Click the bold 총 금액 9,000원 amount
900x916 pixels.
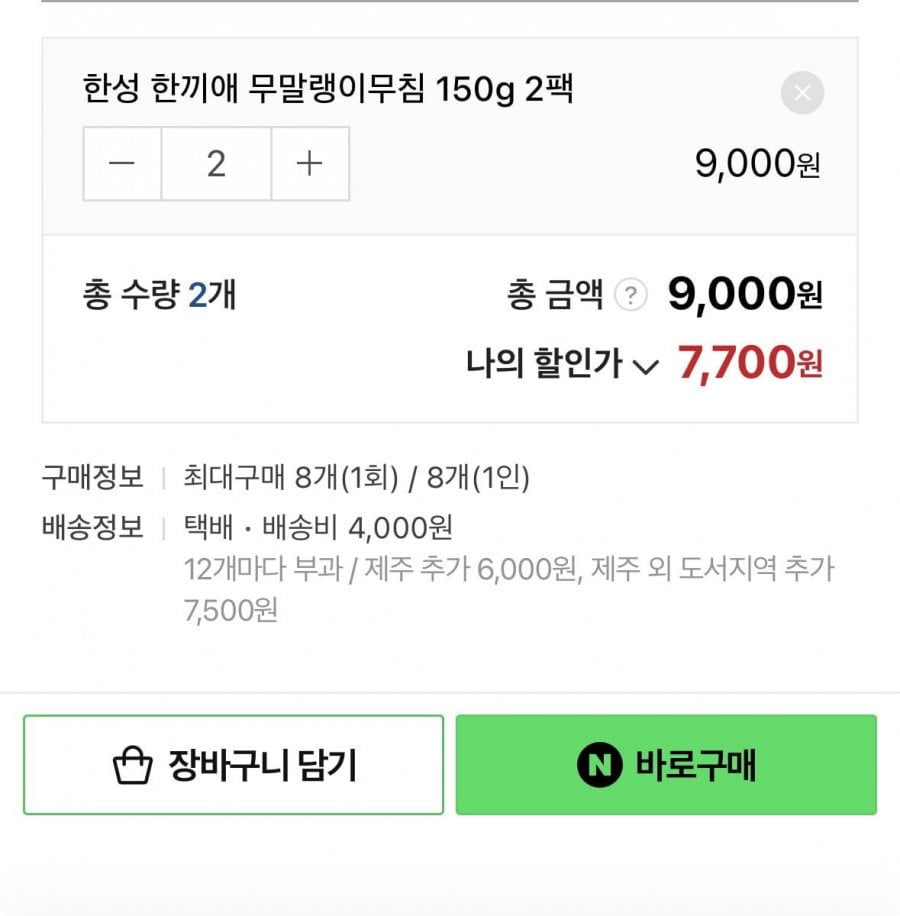(x=745, y=295)
